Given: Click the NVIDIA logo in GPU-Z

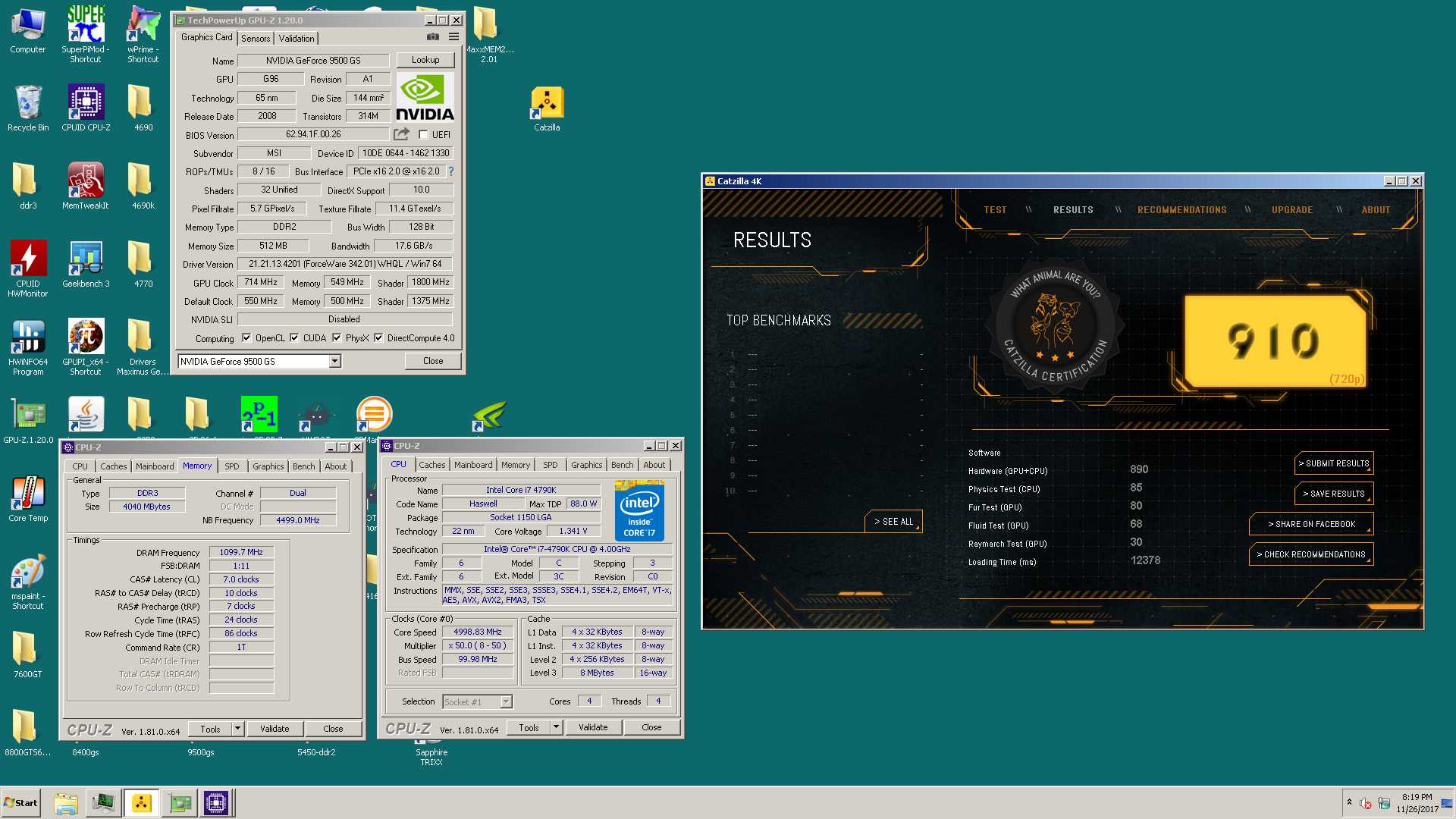Looking at the screenshot, I should [x=425, y=97].
